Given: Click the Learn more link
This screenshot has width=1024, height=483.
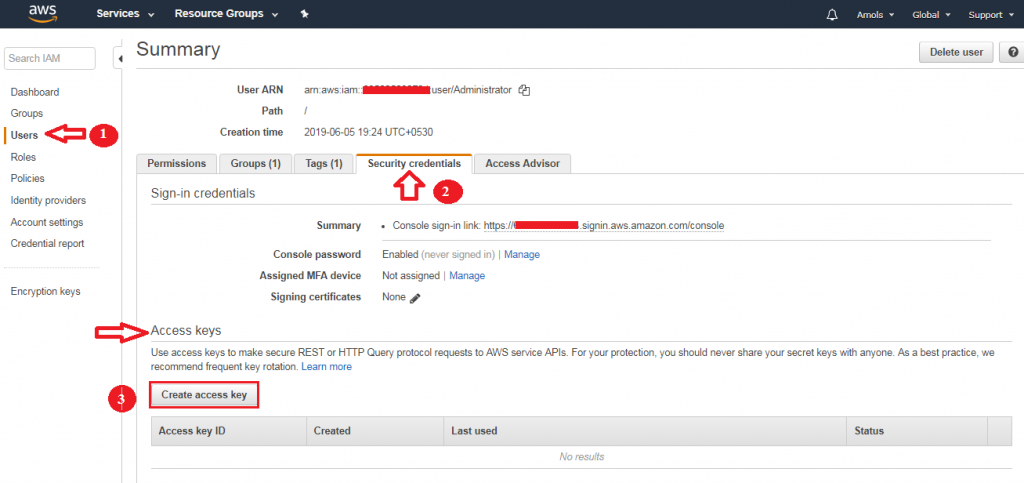Looking at the screenshot, I should pos(326,367).
